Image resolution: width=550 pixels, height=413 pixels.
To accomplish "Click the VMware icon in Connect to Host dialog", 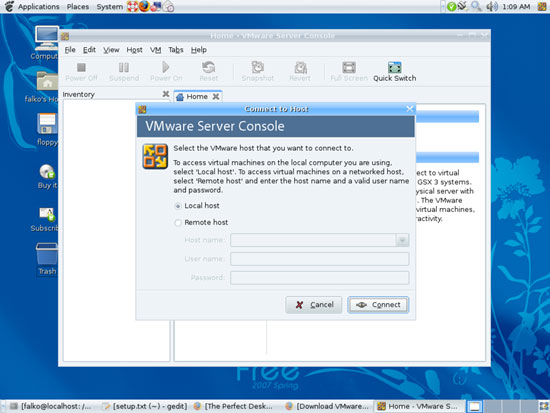I will click(x=155, y=156).
